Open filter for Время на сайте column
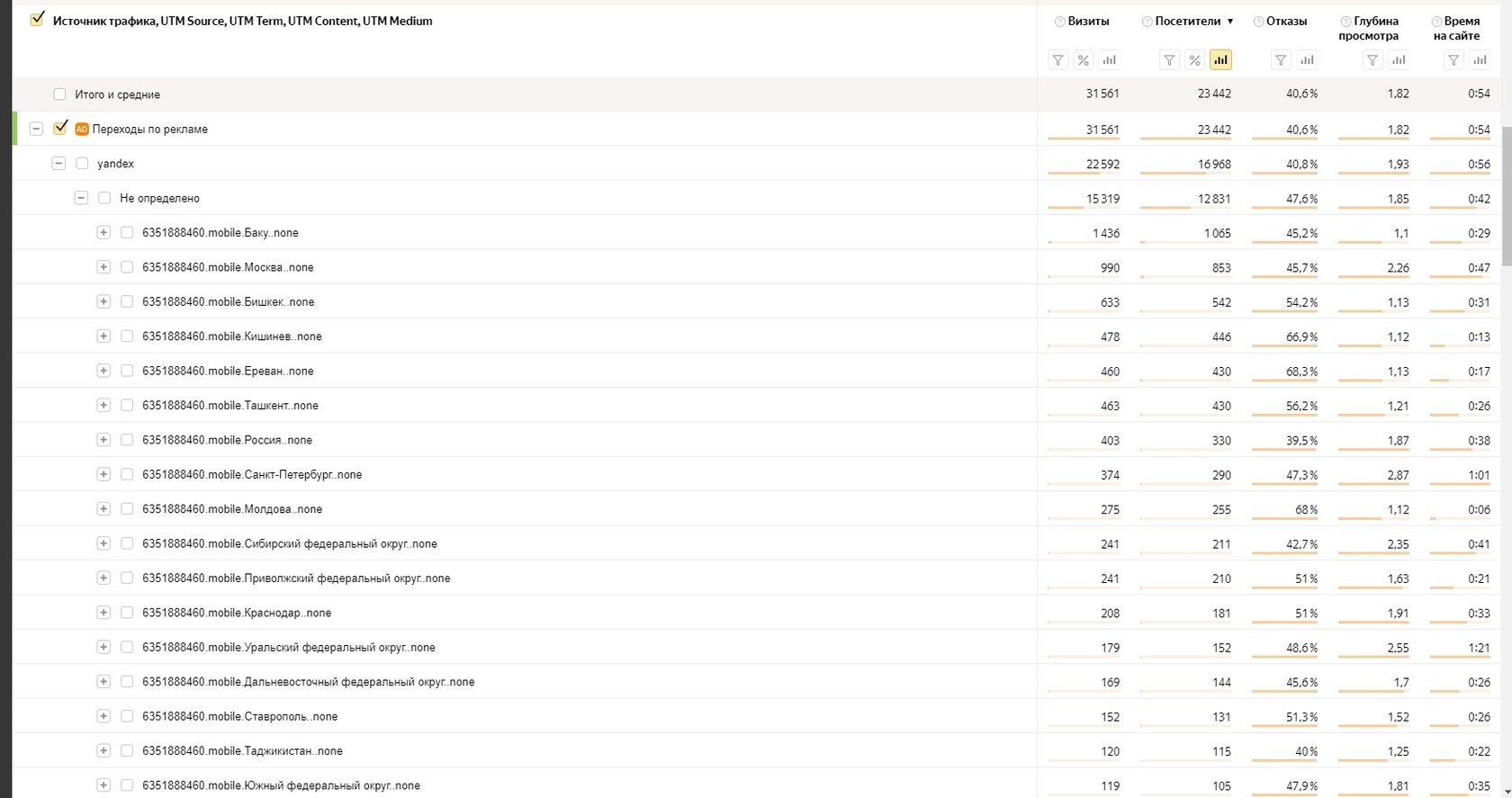The image size is (1512, 798). 1453,60
